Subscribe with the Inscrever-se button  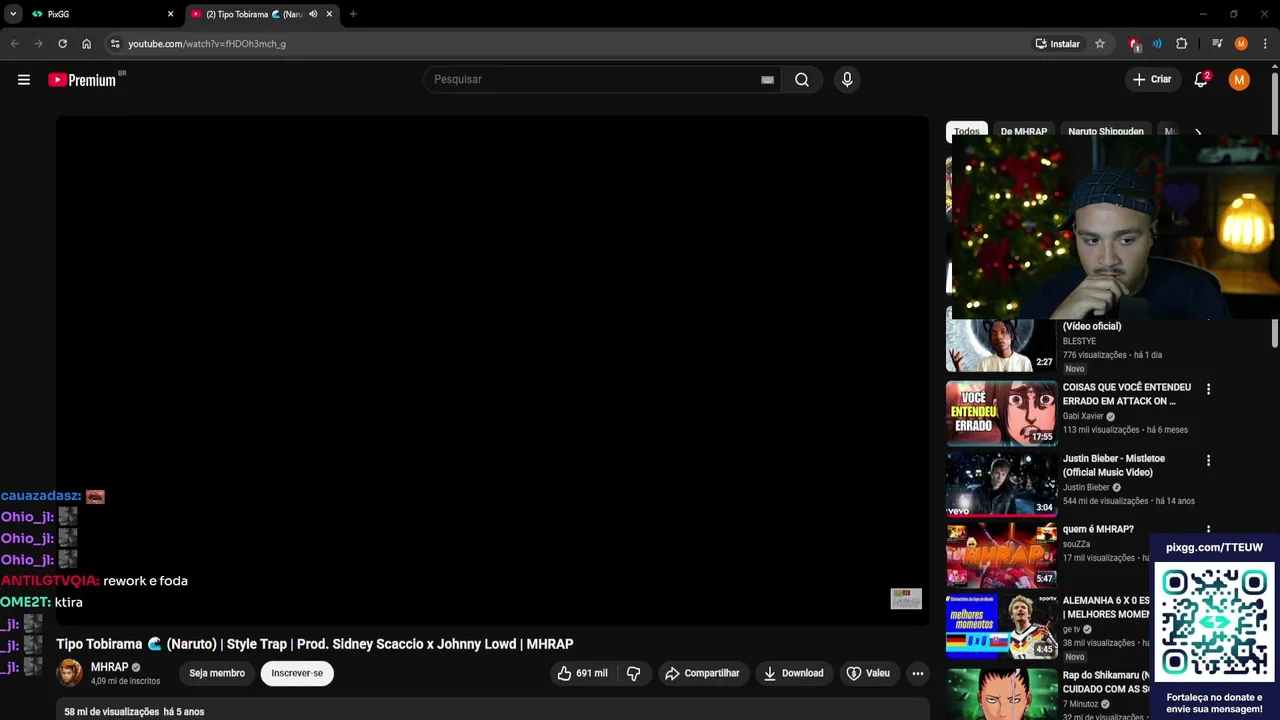tap(297, 673)
